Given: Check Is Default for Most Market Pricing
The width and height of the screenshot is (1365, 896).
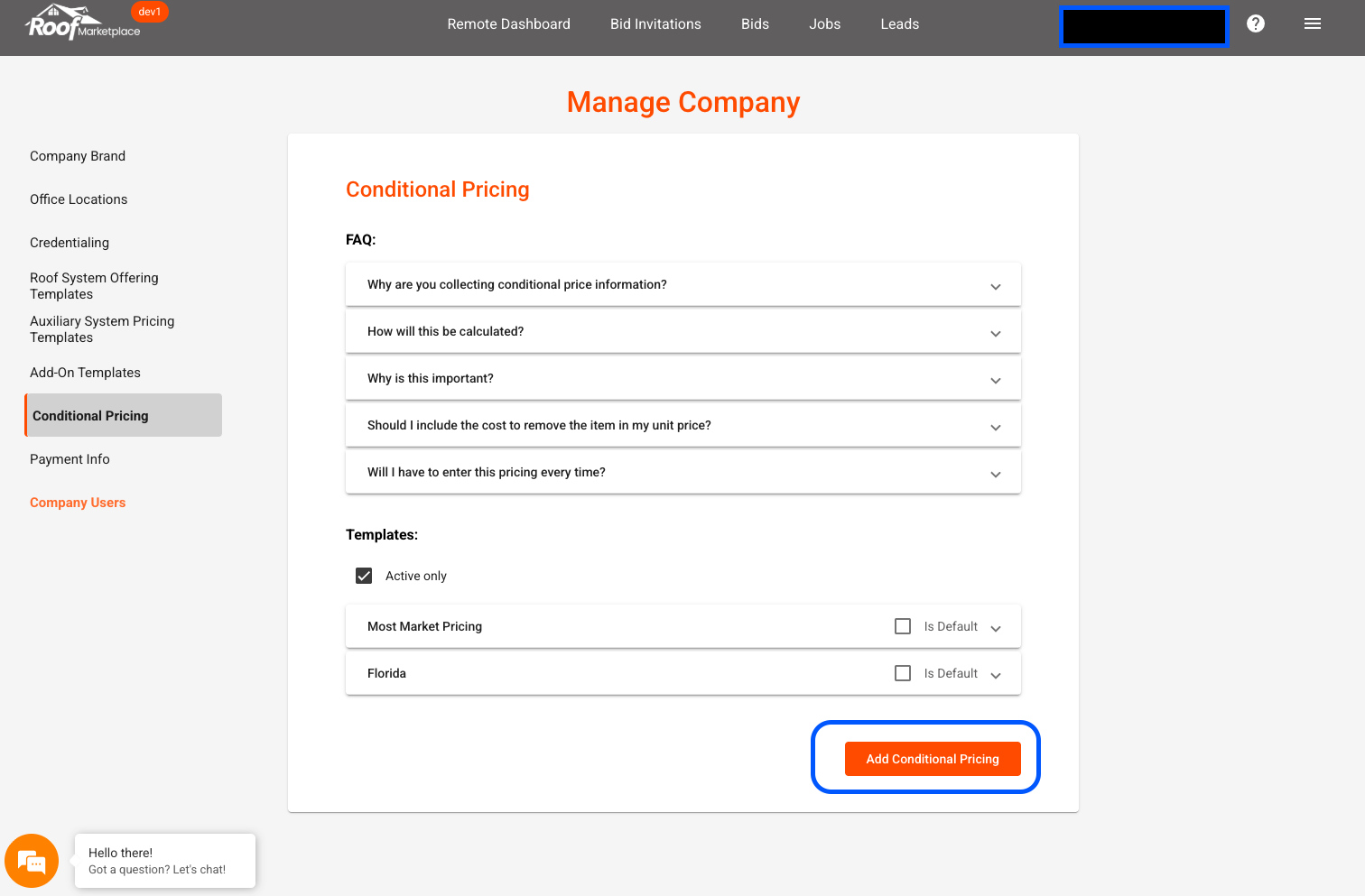Looking at the screenshot, I should coord(902,626).
